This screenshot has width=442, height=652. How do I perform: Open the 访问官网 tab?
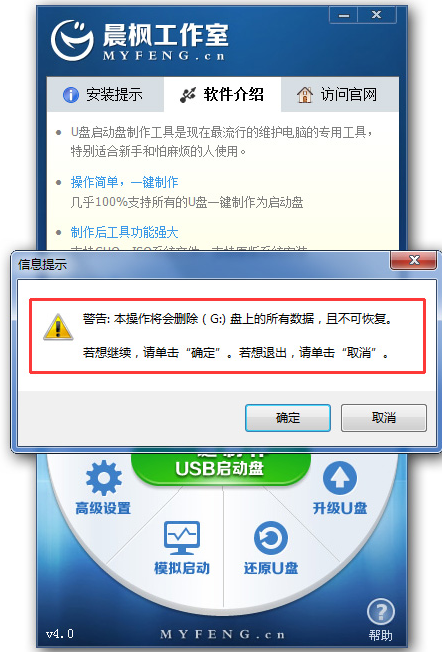coord(340,94)
